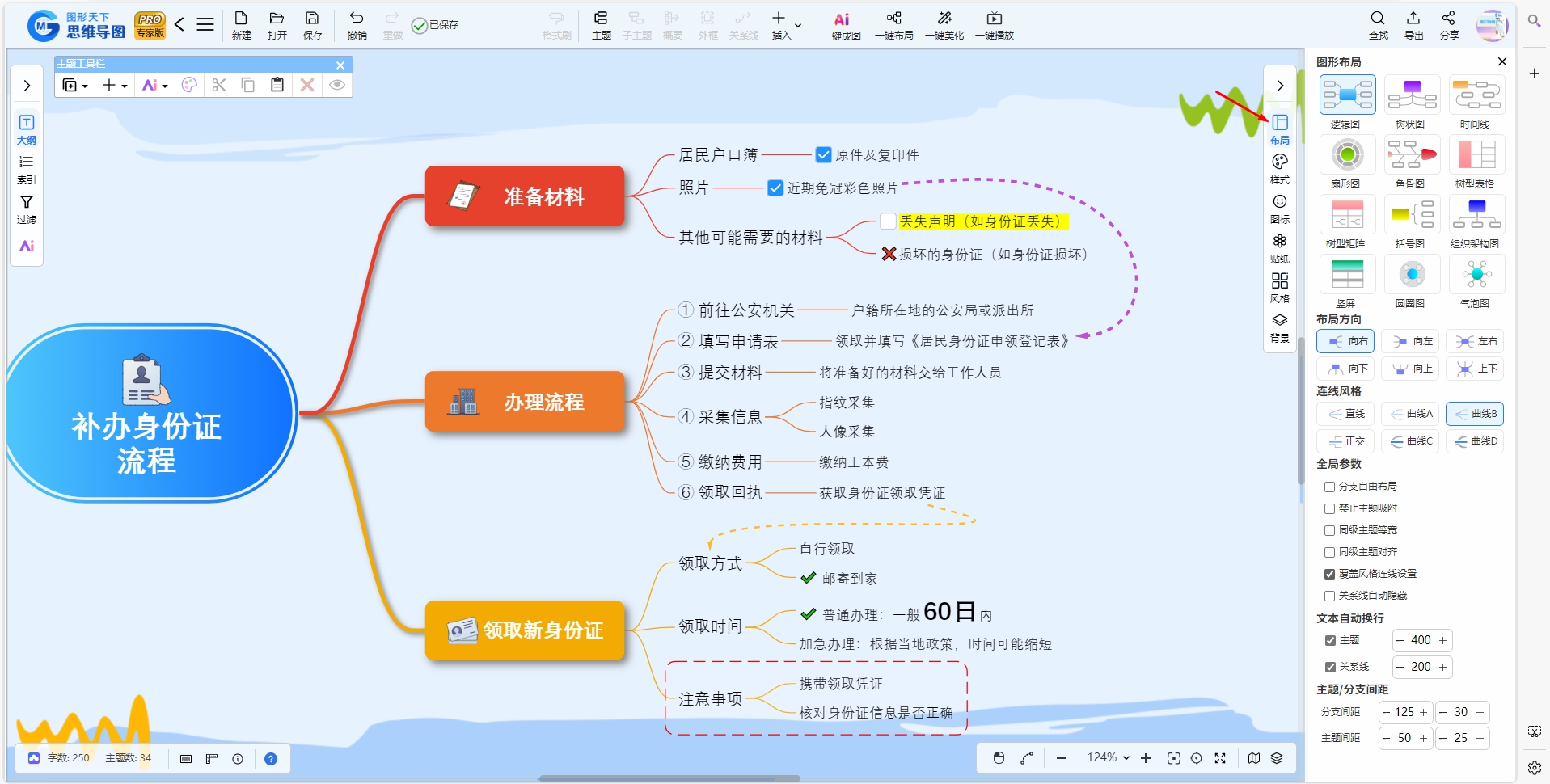Collapse the right panel chevron
Viewport: 1550px width, 784px height.
click(x=1280, y=86)
